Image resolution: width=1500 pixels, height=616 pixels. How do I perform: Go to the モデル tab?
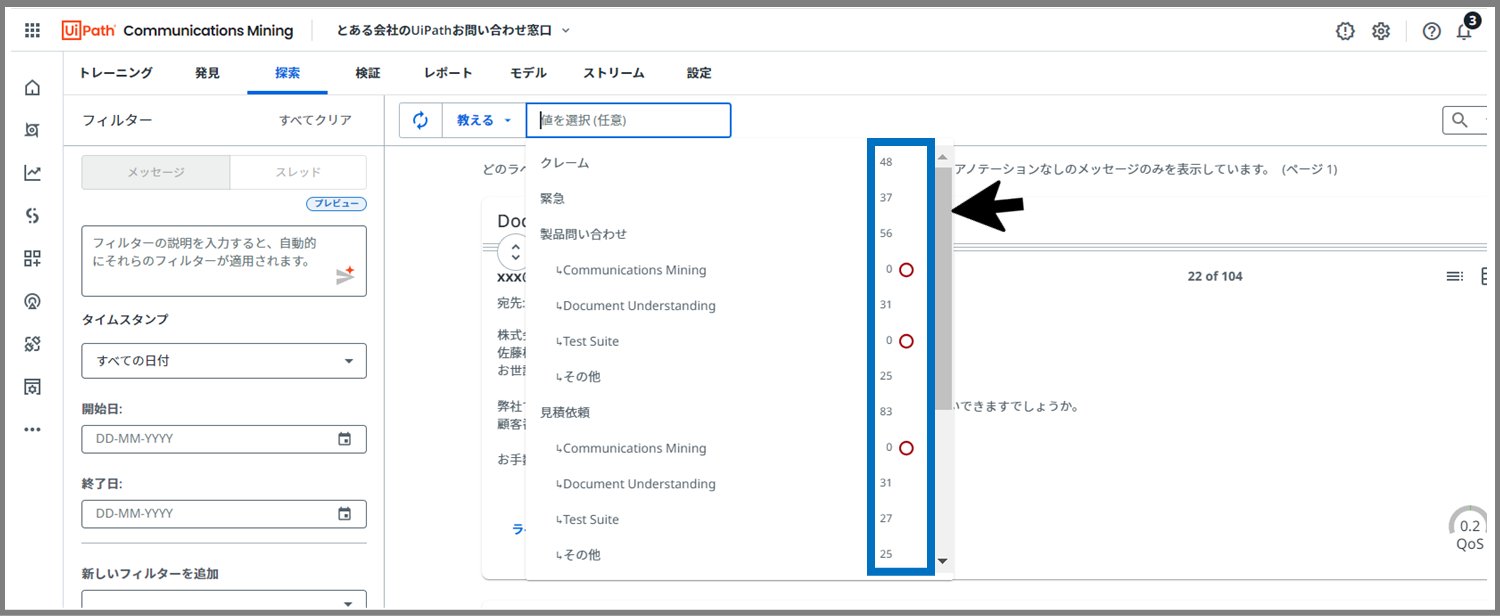(528, 73)
